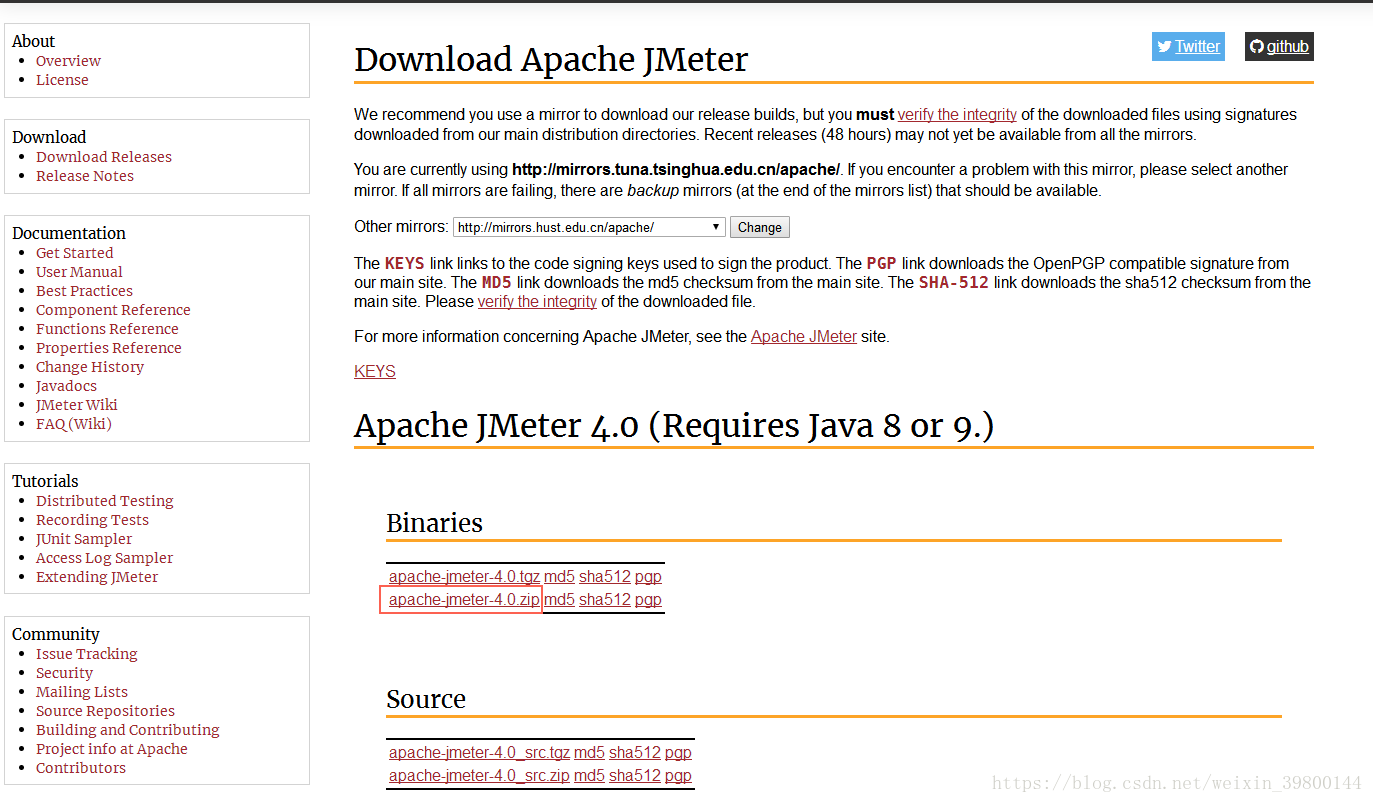Open the JMeter Wiki link

coord(77,405)
